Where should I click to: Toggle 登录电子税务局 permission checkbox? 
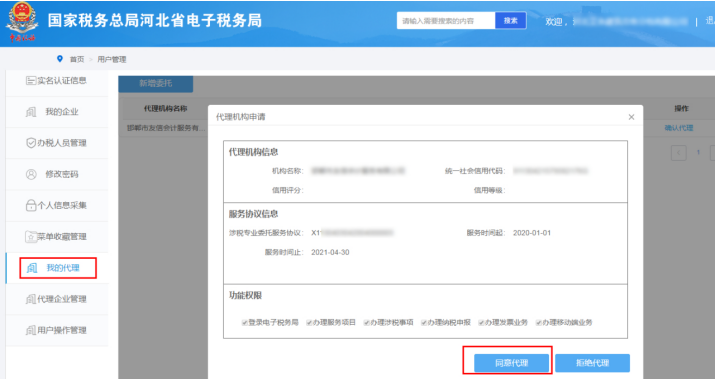click(245, 322)
